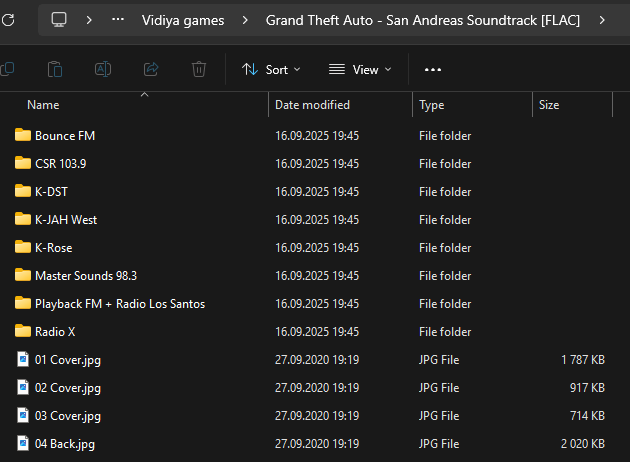Screen dimensions: 630x462
Task: Open the Sort dropdown
Action: pyautogui.click(x=271, y=70)
